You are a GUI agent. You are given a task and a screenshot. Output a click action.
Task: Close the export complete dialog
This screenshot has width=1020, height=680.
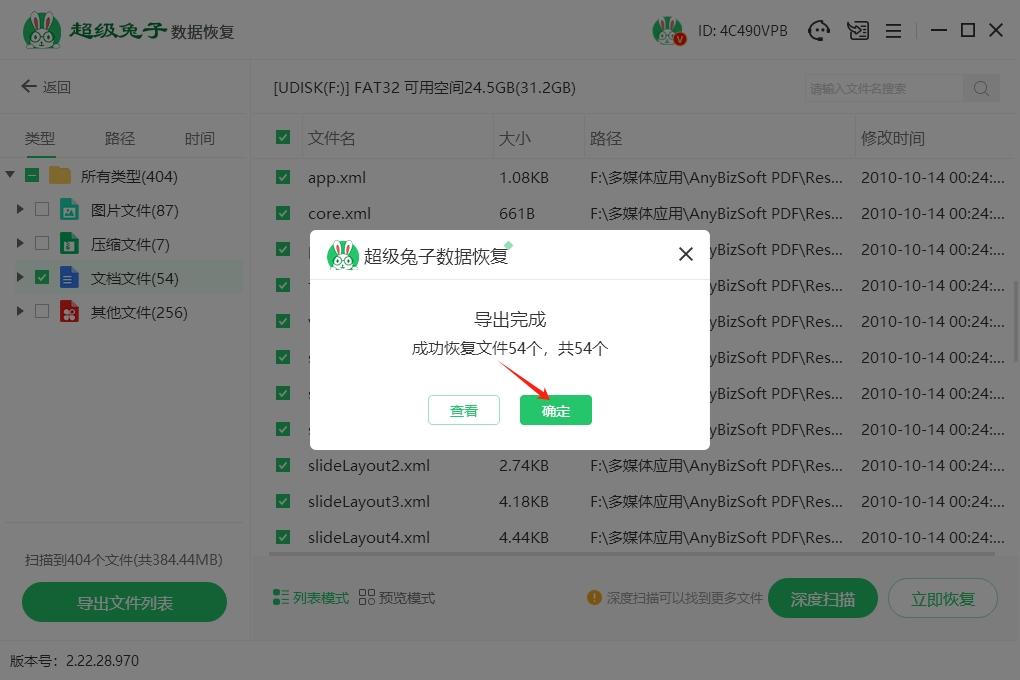pos(686,254)
